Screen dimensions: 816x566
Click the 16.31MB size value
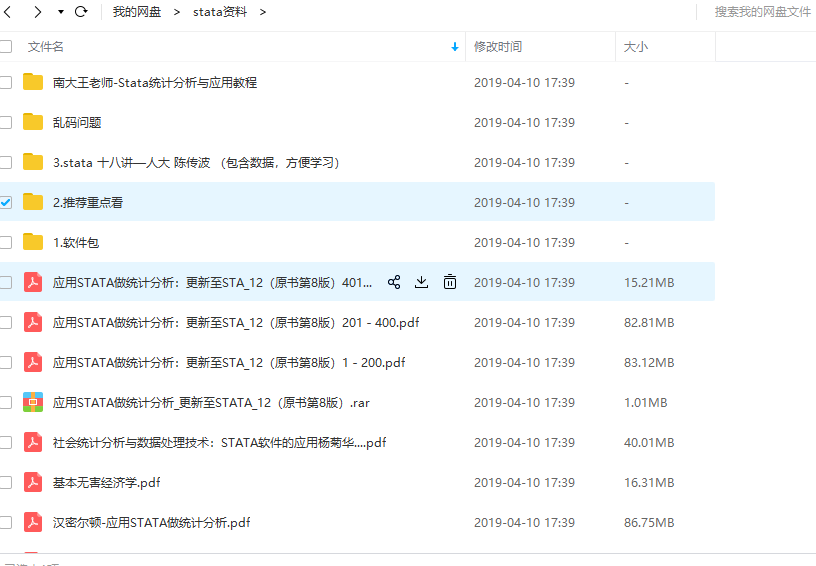tap(649, 483)
